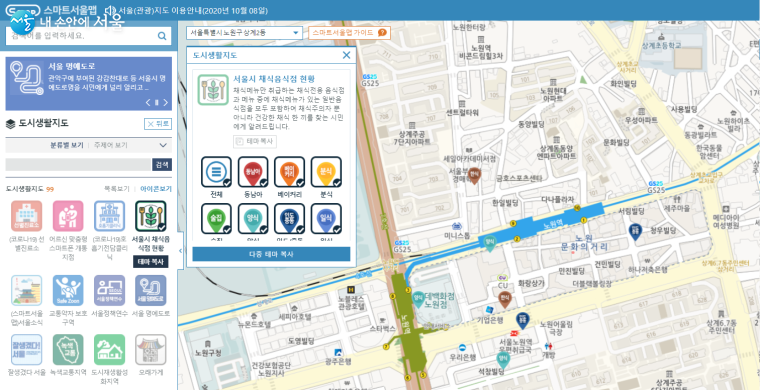Click the 노원구청 label on map
This screenshot has width=760, height=391.
click(x=208, y=352)
